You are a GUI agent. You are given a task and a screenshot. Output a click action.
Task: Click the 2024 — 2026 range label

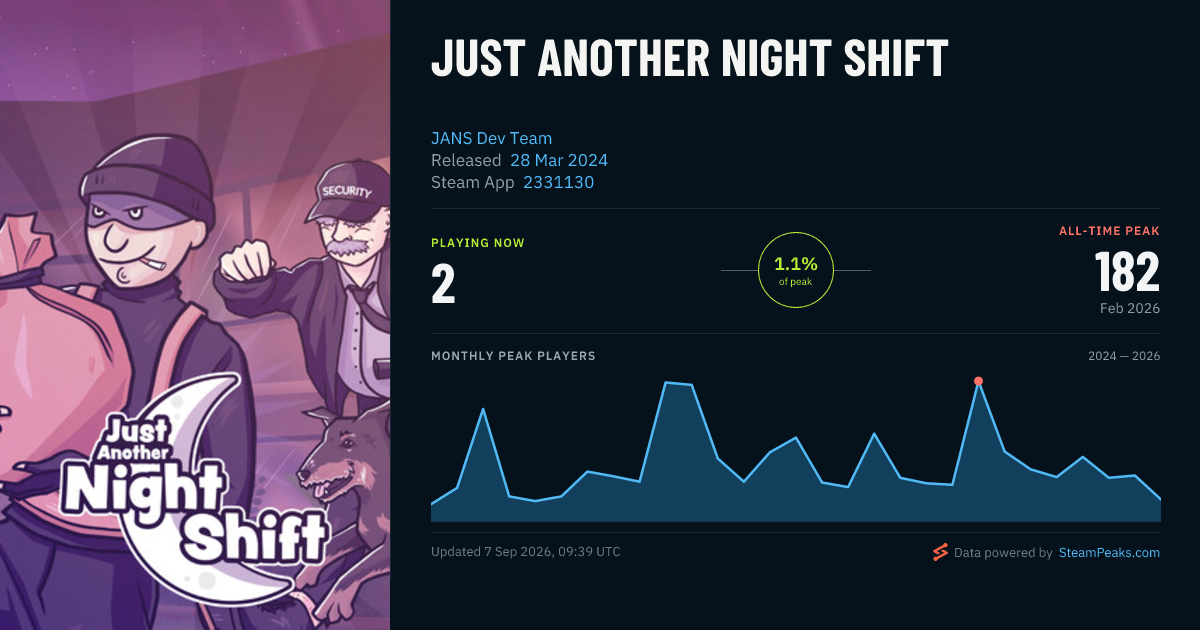point(1124,356)
